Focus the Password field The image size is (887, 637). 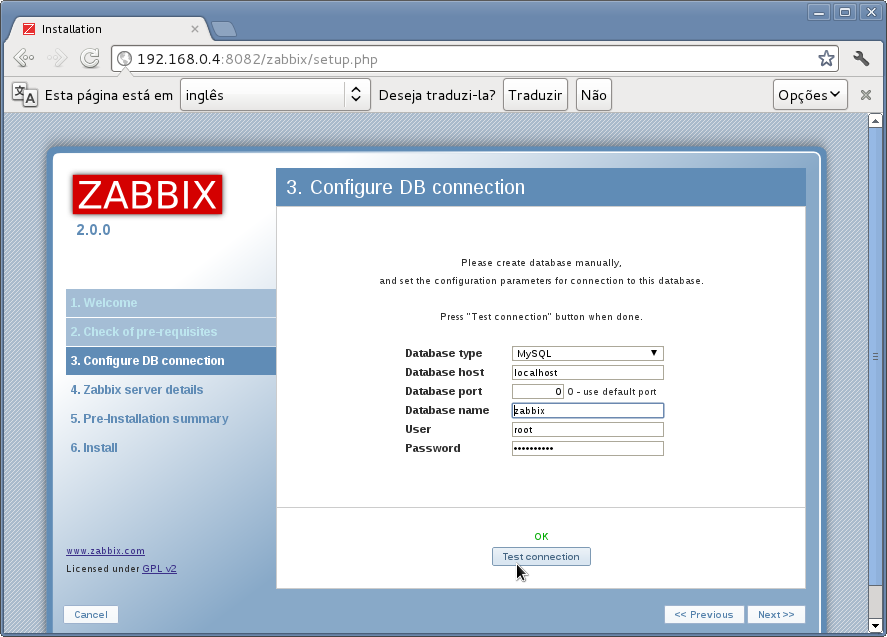(x=587, y=448)
